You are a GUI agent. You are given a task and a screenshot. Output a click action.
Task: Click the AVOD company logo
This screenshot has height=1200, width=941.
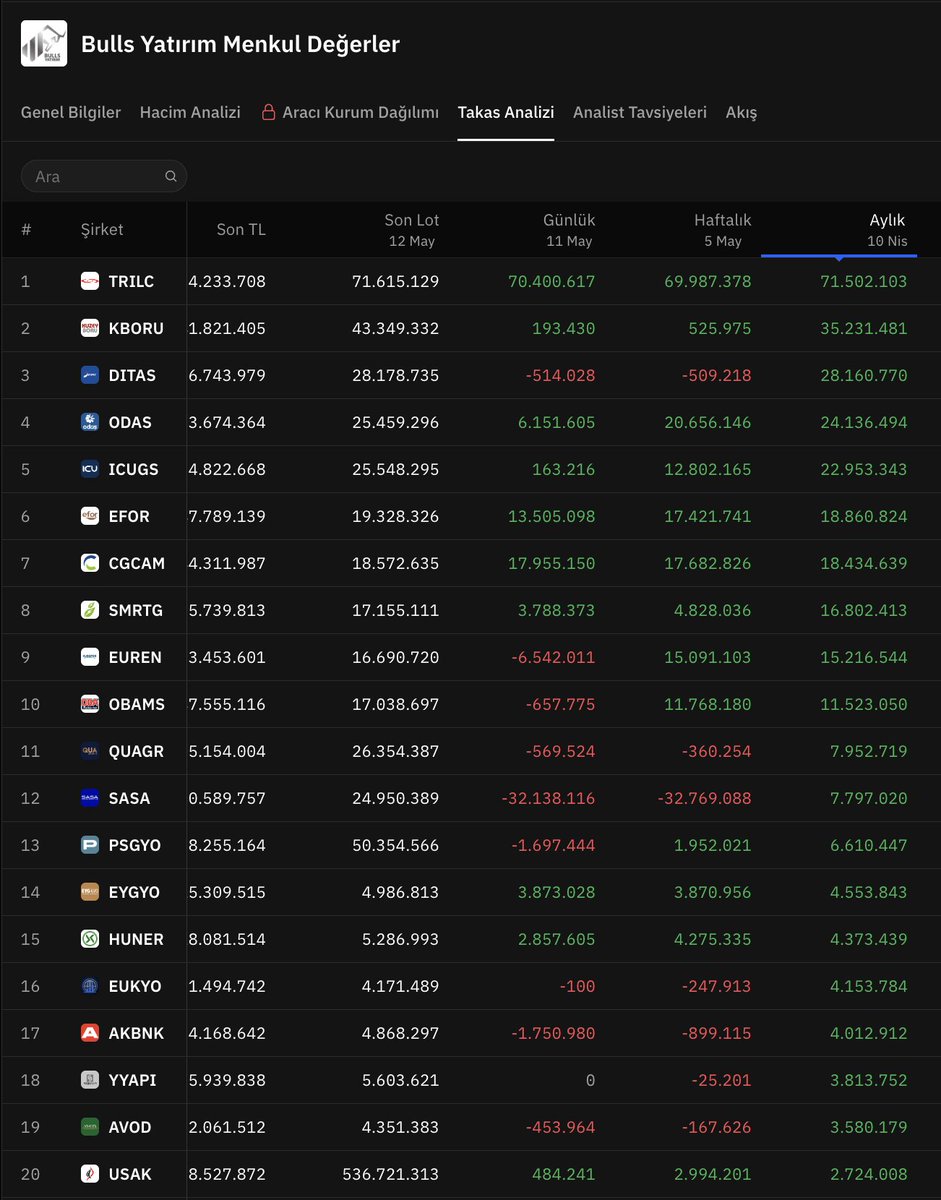[90, 1127]
